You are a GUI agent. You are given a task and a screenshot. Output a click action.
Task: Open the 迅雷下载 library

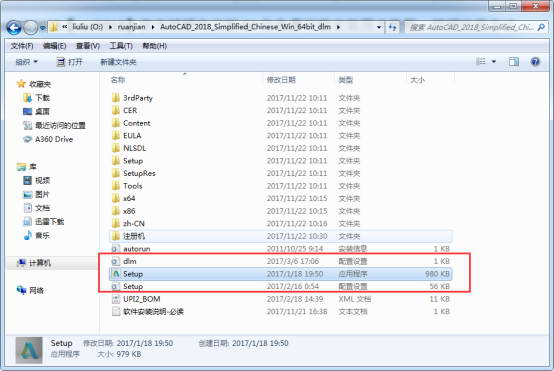(43, 222)
